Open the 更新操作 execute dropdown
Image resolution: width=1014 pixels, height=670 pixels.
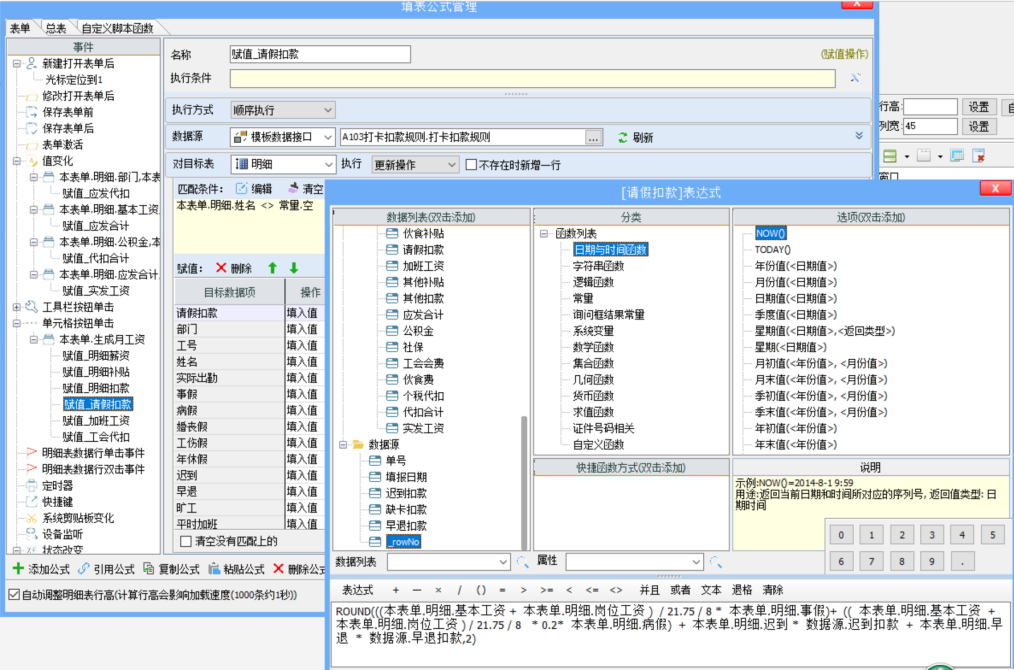(451, 164)
